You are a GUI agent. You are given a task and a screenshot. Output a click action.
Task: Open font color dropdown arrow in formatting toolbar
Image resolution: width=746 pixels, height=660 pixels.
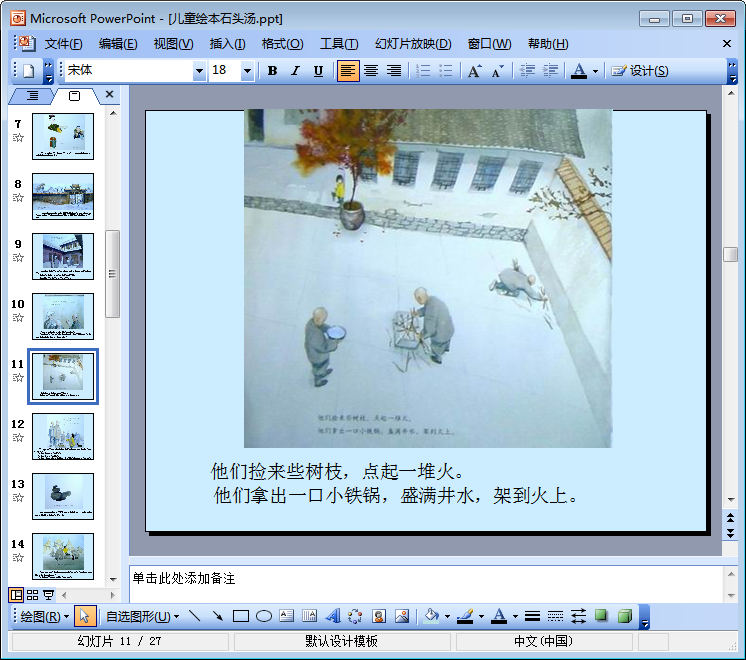(595, 71)
